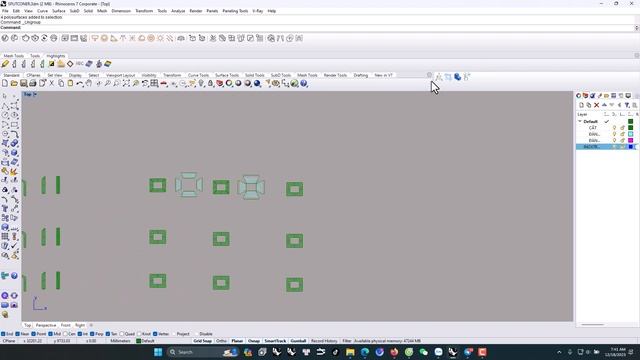
Task: Click the yellow highlighter icon in Highlights toolbar
Action: [x=5, y=64]
